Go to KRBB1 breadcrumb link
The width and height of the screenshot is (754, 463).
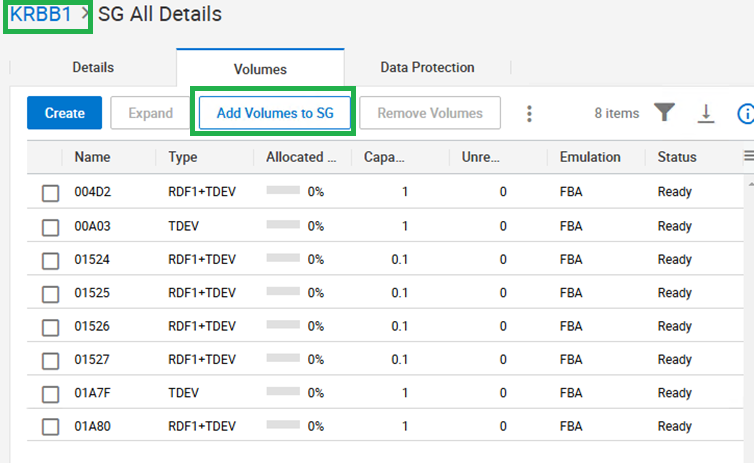tap(41, 14)
